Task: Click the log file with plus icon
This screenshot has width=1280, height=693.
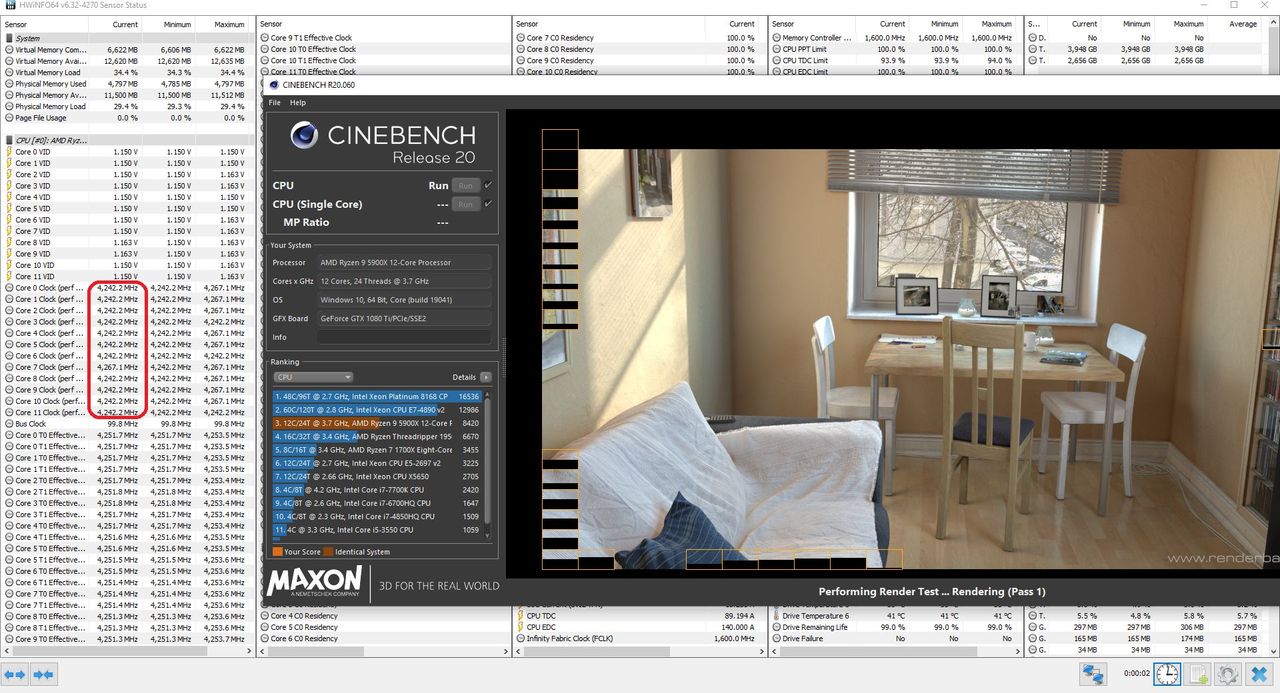Action: [x=1198, y=675]
